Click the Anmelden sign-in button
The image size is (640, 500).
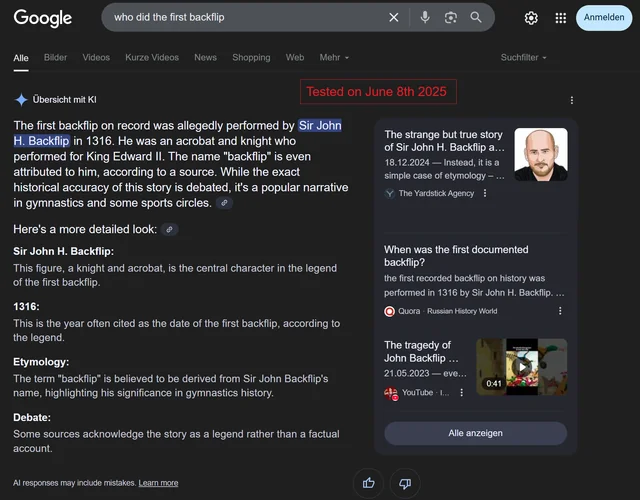(604, 18)
